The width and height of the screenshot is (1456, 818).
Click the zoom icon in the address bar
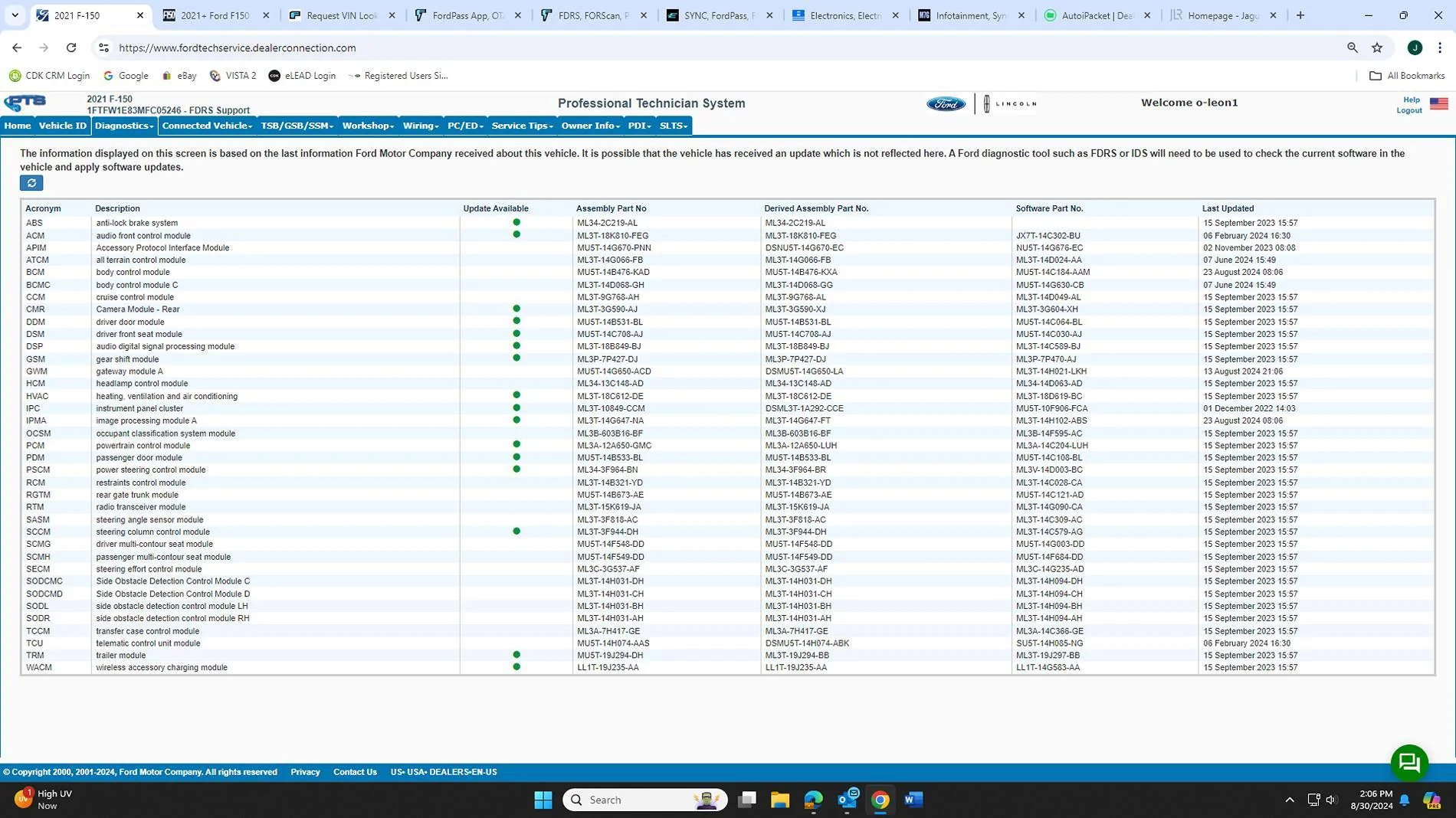point(1351,47)
